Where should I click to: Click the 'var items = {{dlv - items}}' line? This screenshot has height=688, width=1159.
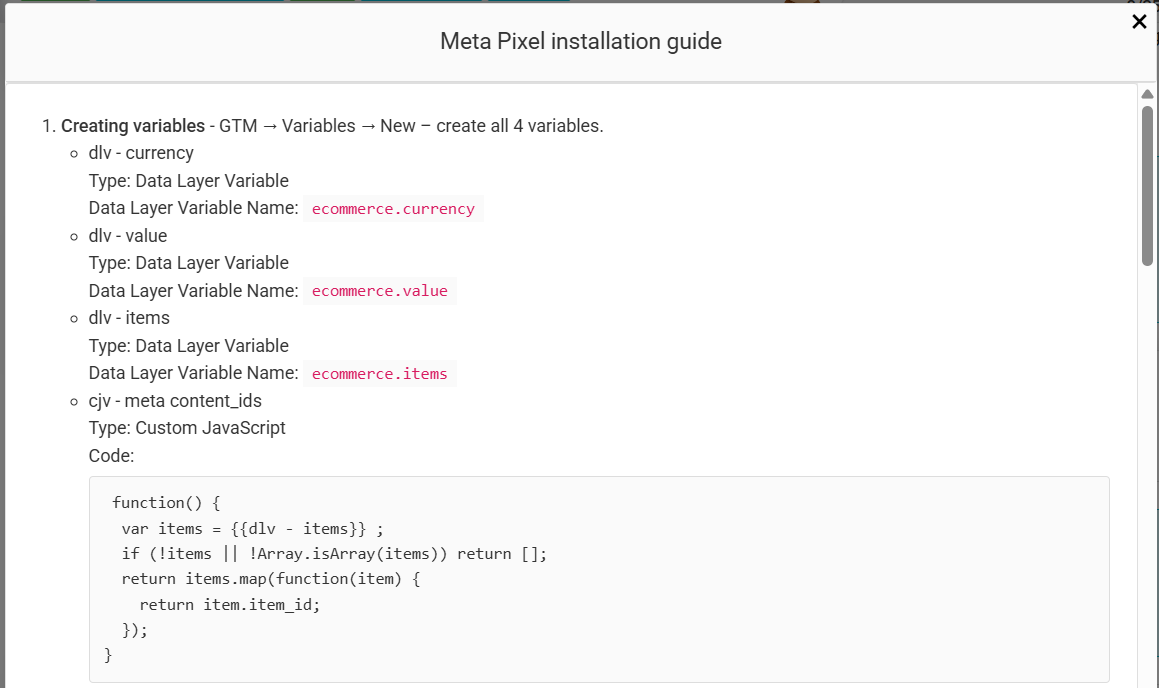point(253,529)
